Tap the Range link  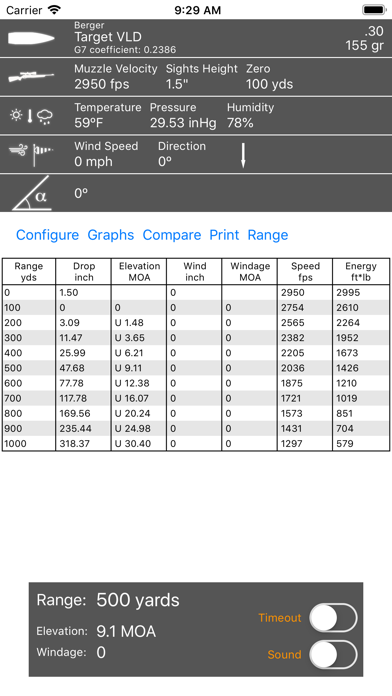click(x=268, y=235)
